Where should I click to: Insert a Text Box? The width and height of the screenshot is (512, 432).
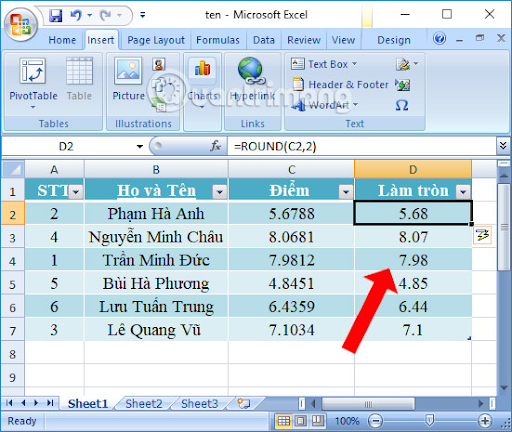[324, 64]
